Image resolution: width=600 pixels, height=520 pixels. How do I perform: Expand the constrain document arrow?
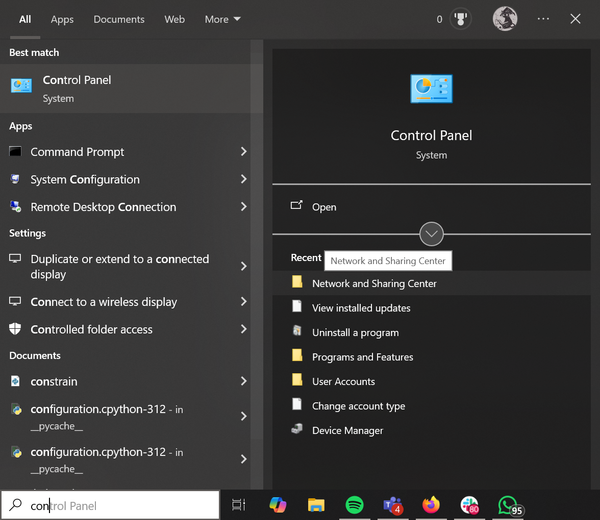pyautogui.click(x=243, y=381)
